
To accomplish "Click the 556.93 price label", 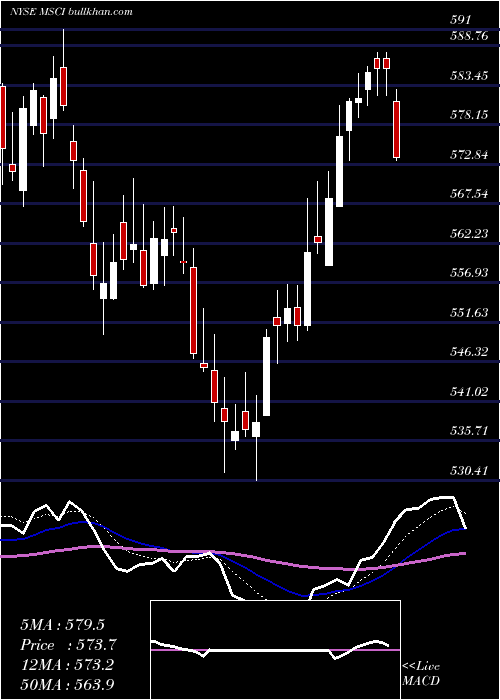I will (469, 273).
